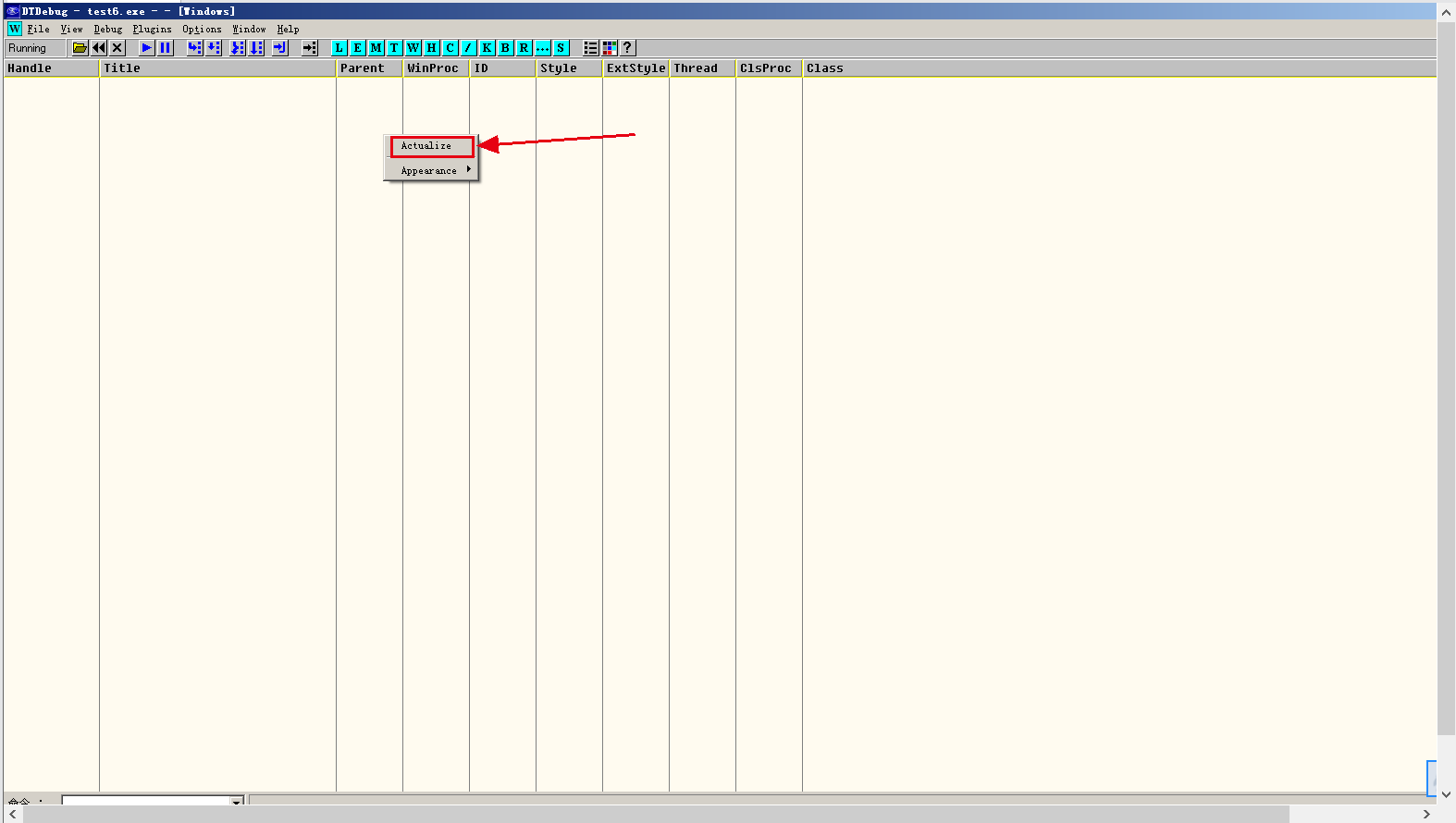Sort by WinProc column header

pyautogui.click(x=436, y=68)
